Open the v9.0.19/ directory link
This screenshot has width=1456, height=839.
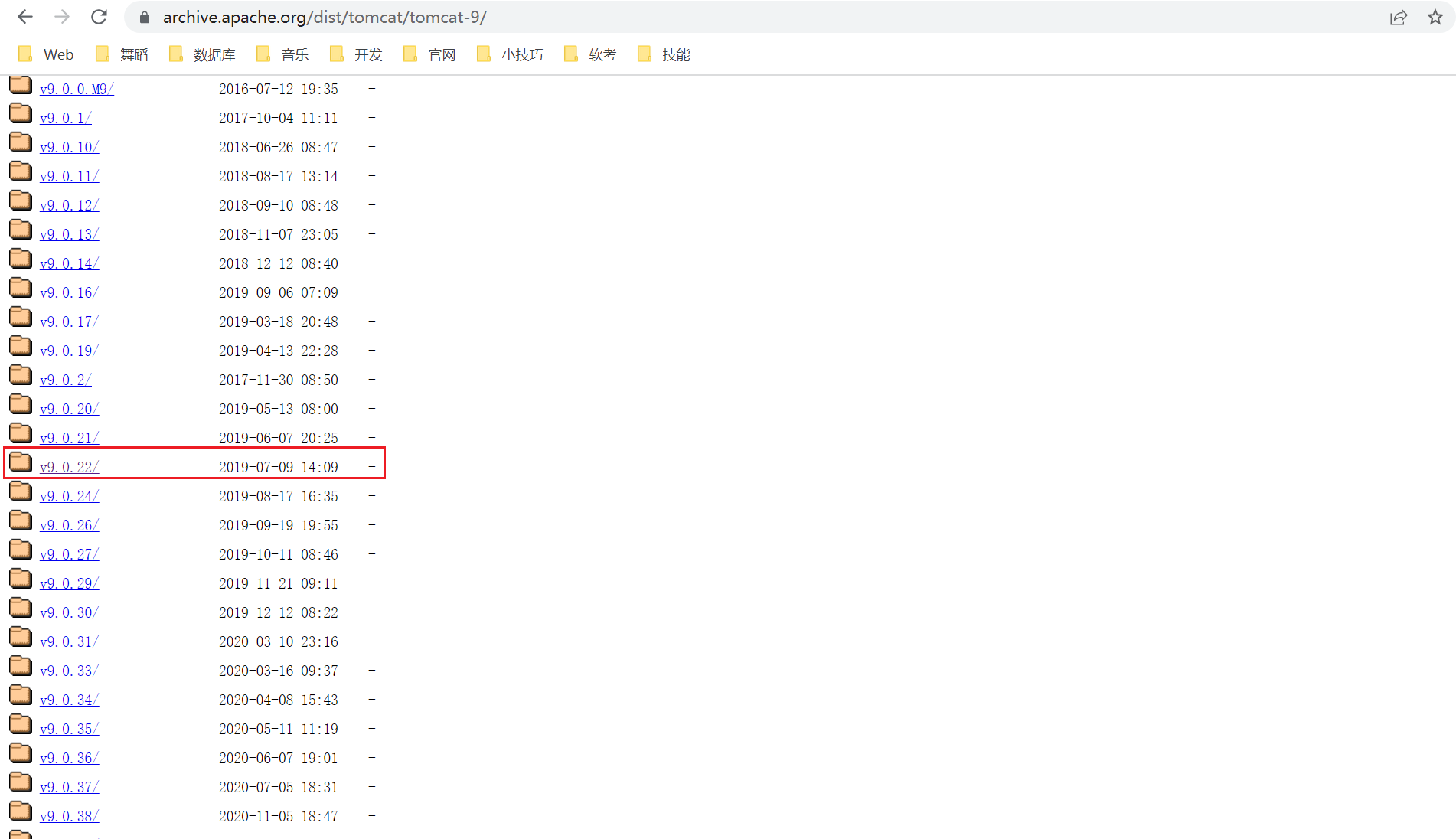point(69,351)
